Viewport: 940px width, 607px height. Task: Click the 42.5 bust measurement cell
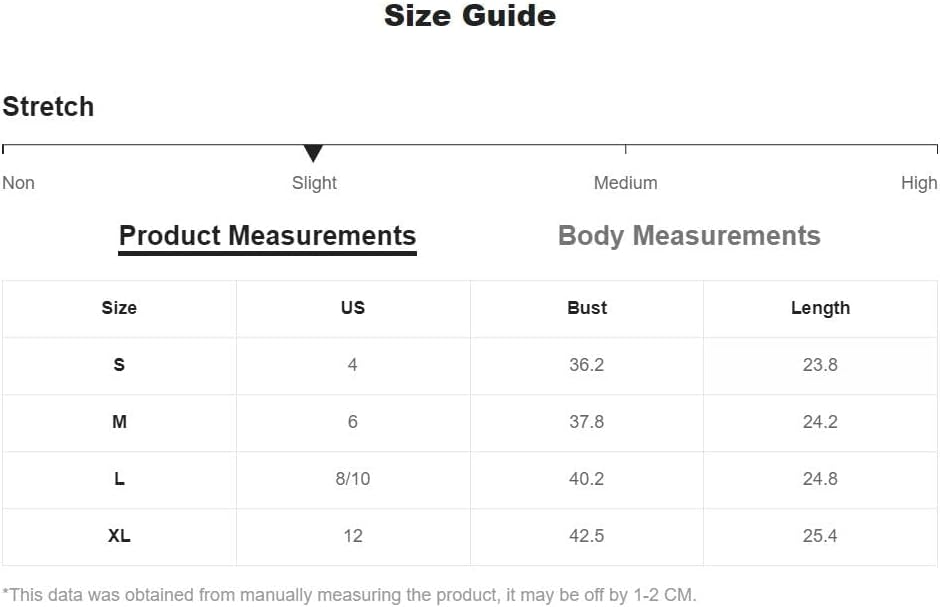click(587, 536)
